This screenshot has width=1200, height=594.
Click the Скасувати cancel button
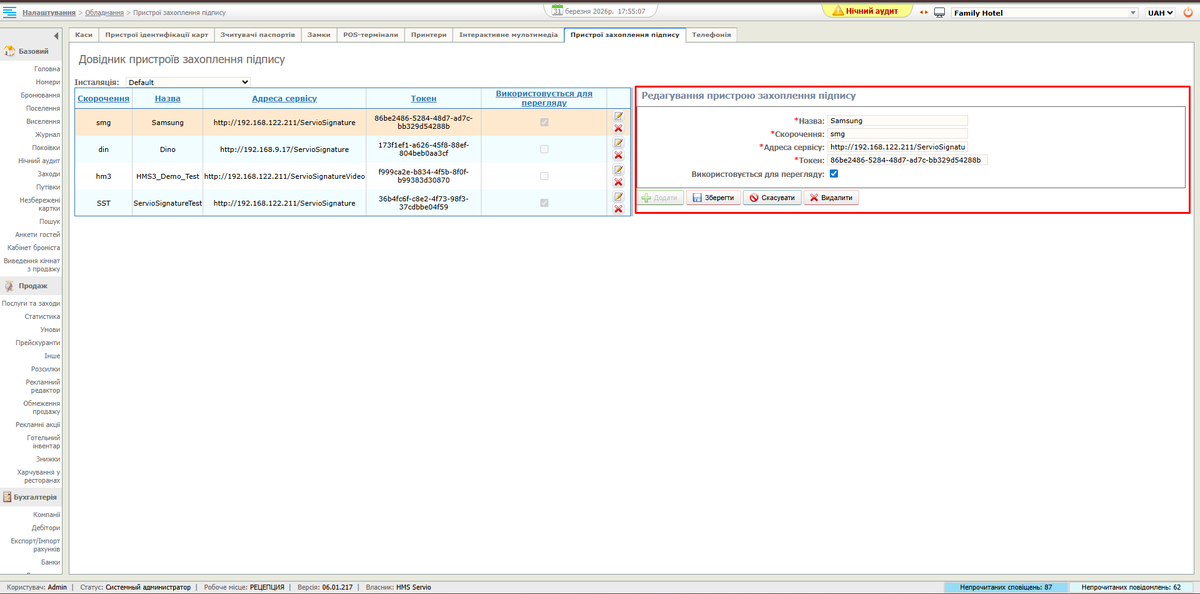(x=772, y=198)
